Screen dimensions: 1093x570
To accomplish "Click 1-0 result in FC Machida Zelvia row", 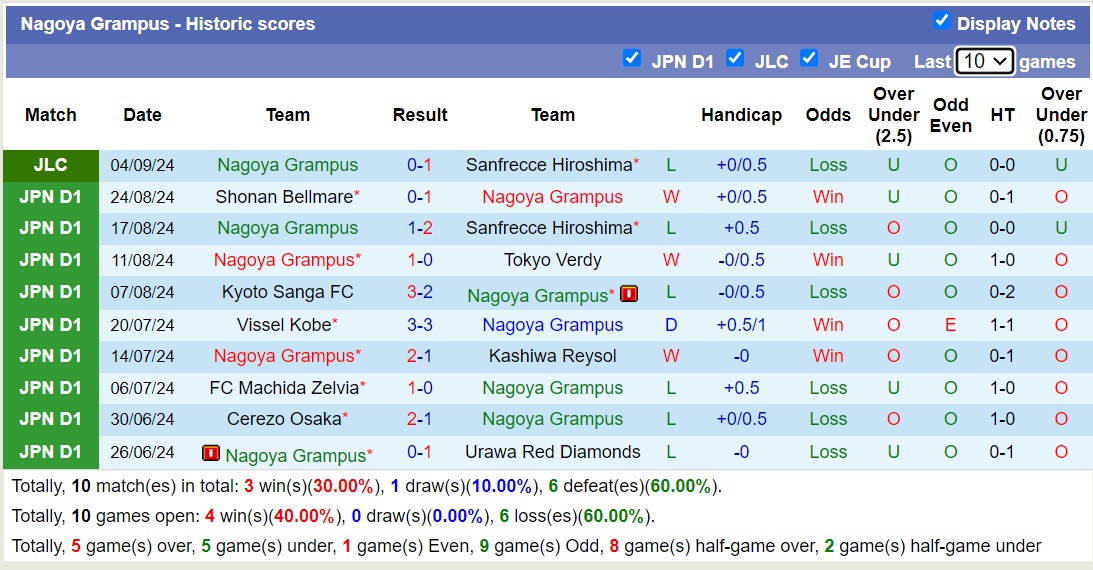I will [x=420, y=388].
